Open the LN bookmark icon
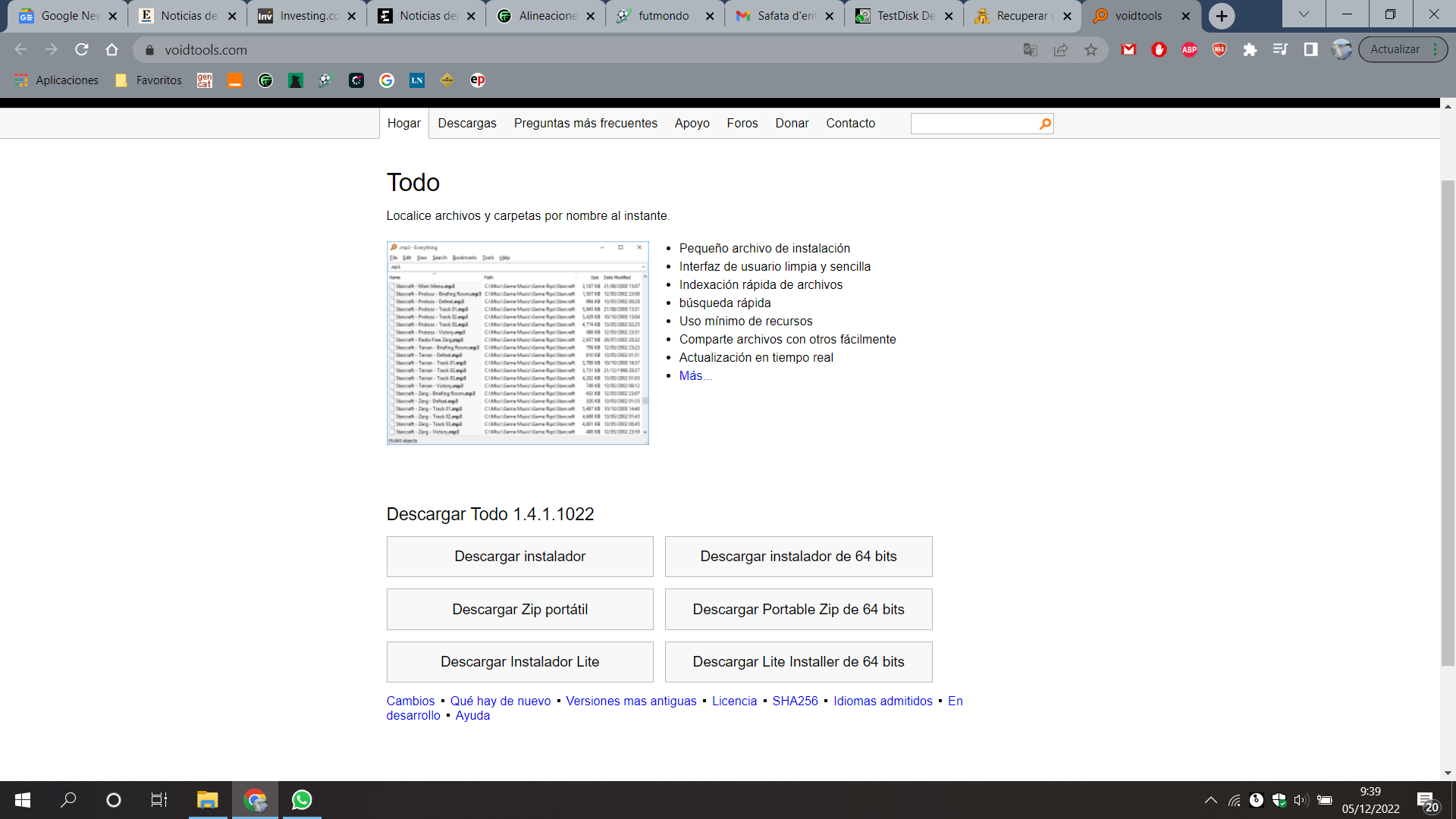The height and width of the screenshot is (819, 1456). pos(417,80)
